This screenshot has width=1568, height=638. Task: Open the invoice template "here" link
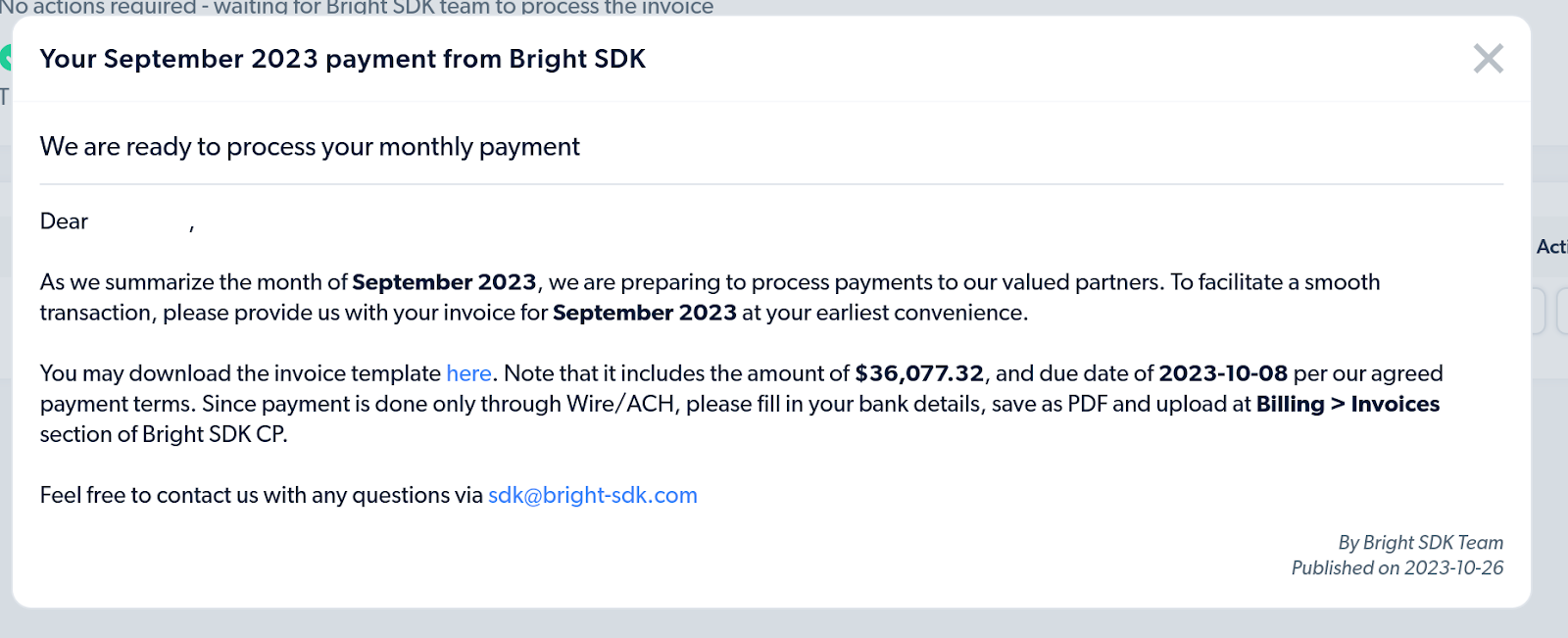(468, 373)
